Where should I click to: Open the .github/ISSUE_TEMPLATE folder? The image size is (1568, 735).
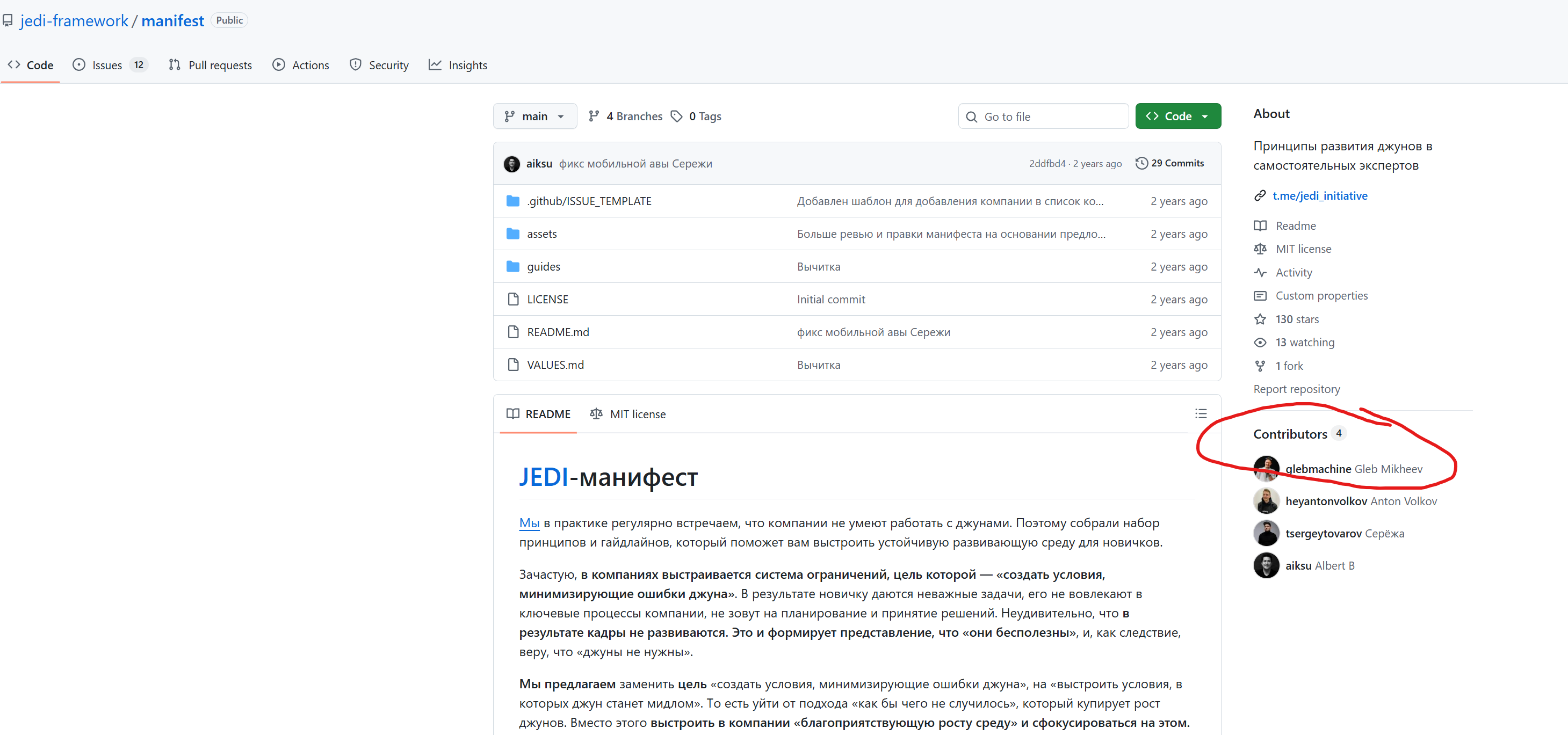[x=589, y=201]
